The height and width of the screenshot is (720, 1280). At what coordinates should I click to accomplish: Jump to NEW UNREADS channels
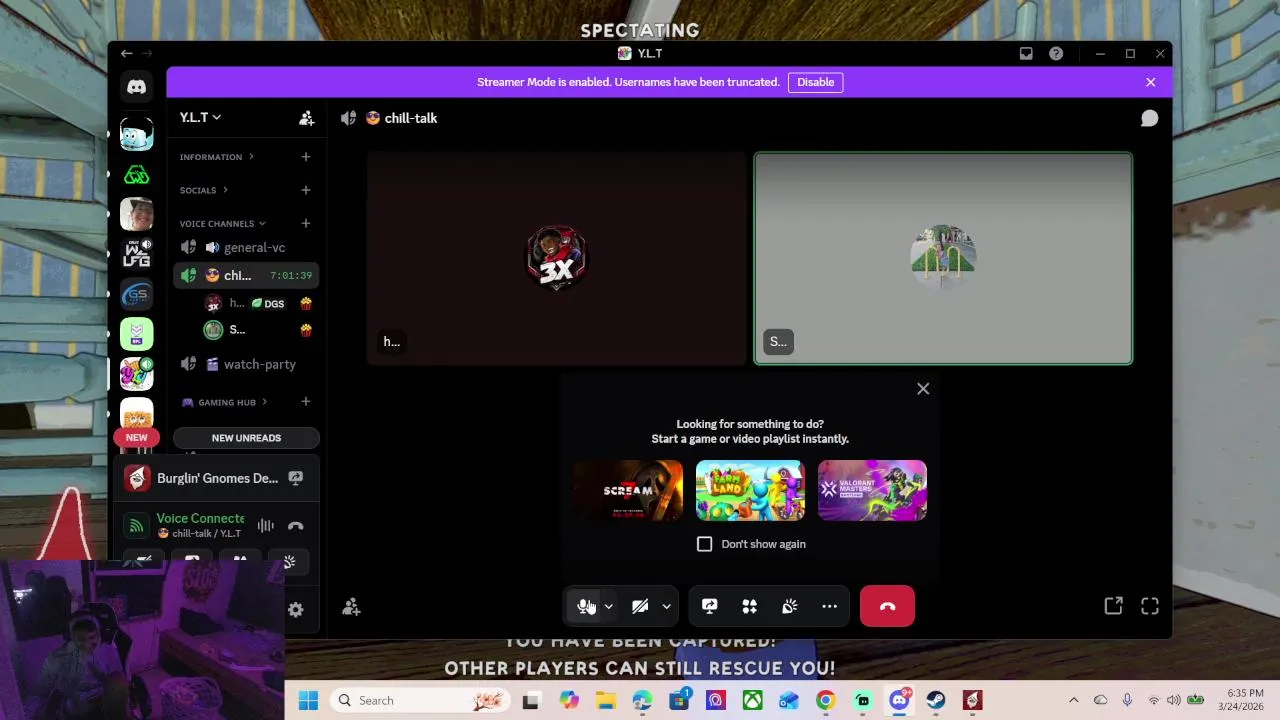[x=246, y=438]
